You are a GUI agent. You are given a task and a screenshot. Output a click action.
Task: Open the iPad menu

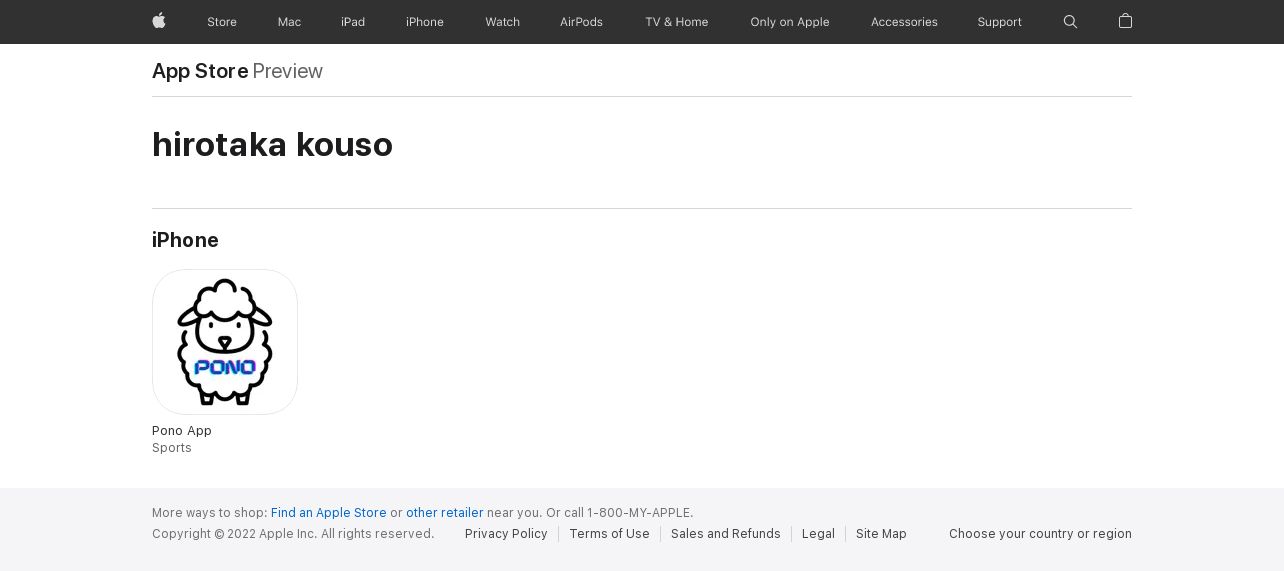point(353,22)
